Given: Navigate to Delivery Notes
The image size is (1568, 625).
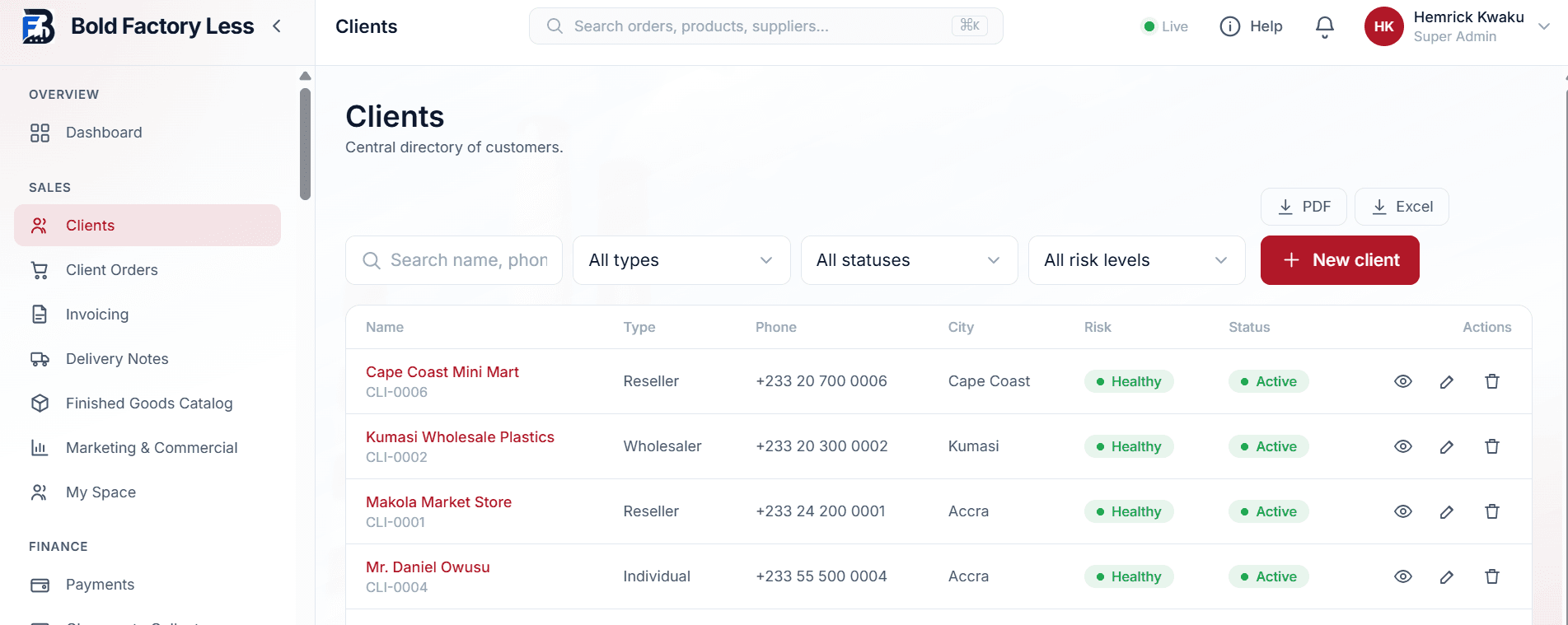Looking at the screenshot, I should pyautogui.click(x=148, y=359).
